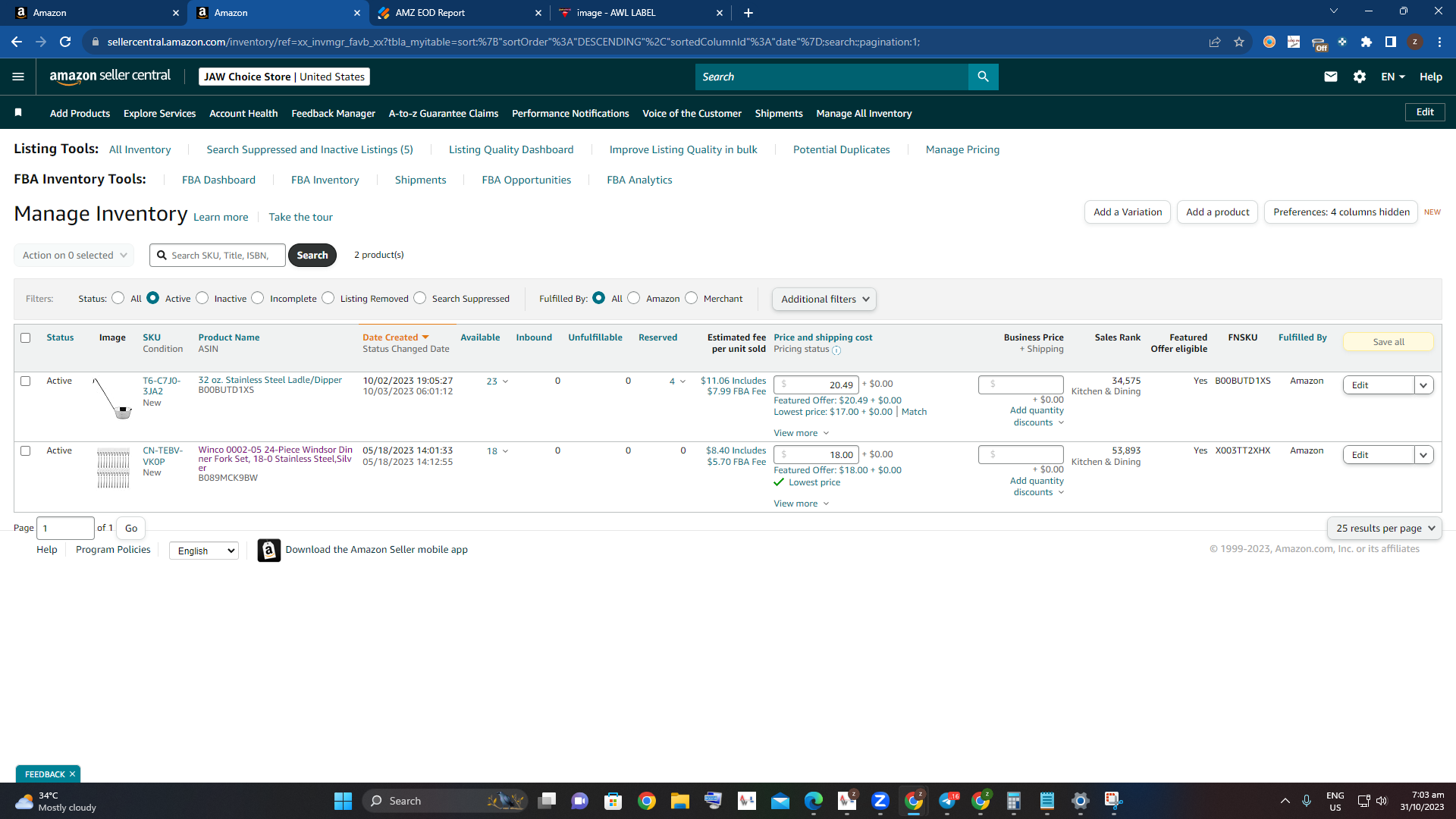Open the EN language selector in header
This screenshot has width=1456, height=819.
(x=1393, y=77)
